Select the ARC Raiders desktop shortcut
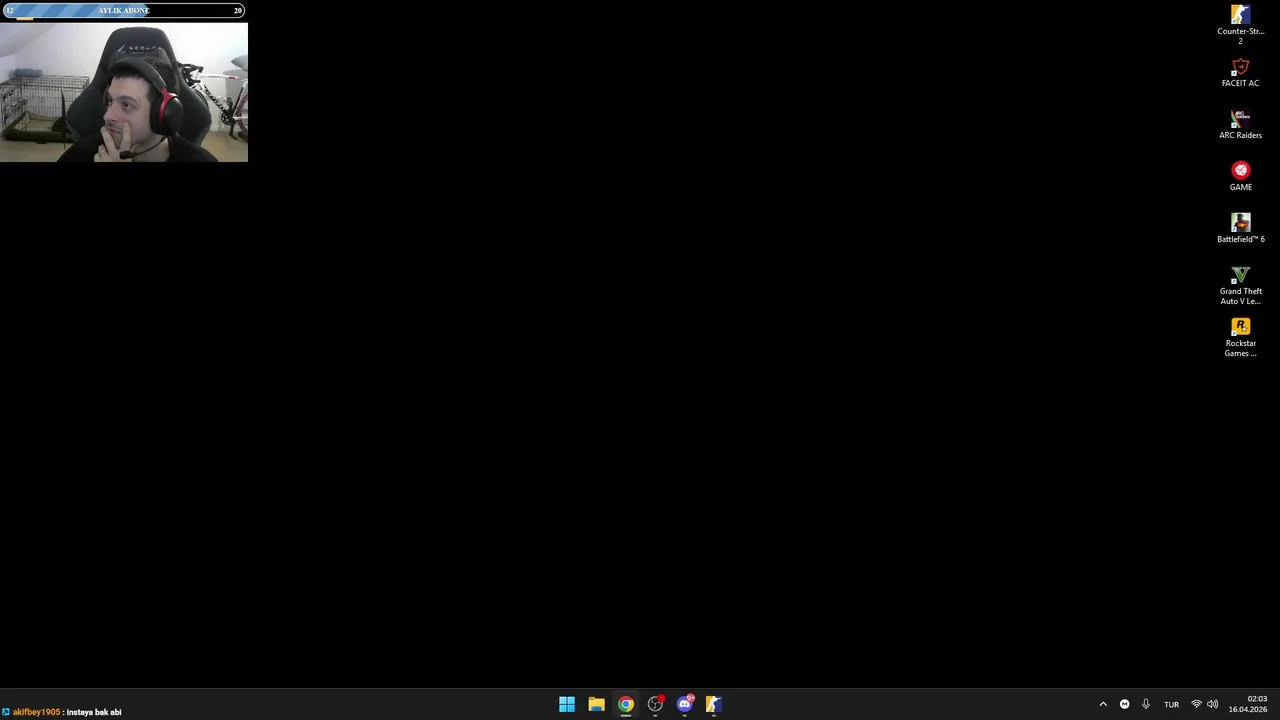 [x=1240, y=125]
